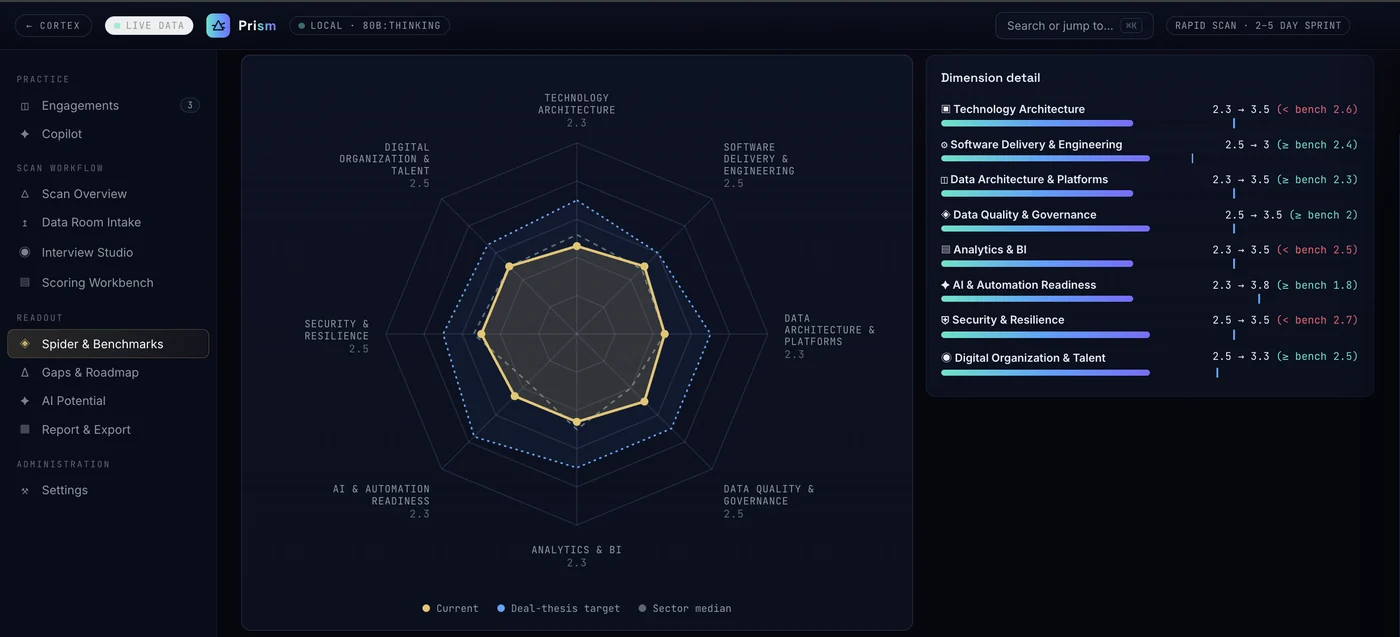This screenshot has width=1400, height=637.
Task: Click the Search or jump to field
Action: coord(1074,26)
